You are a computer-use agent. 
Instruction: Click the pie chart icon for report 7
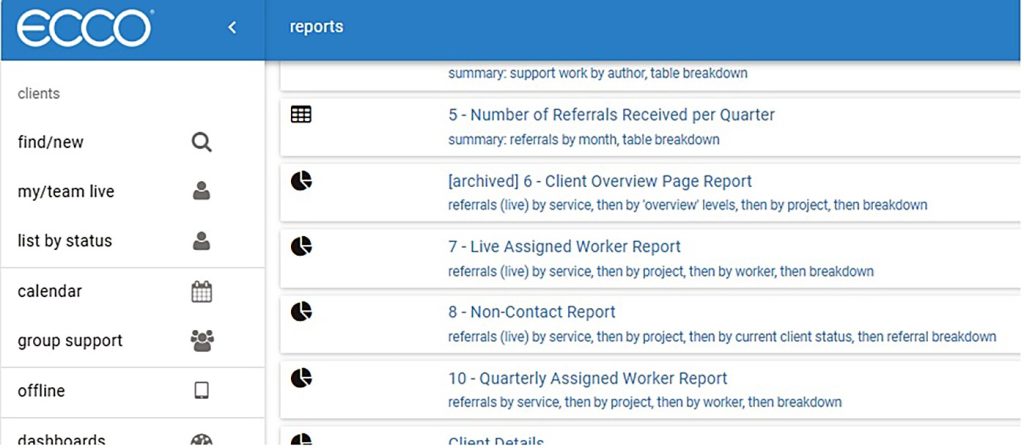click(x=301, y=246)
